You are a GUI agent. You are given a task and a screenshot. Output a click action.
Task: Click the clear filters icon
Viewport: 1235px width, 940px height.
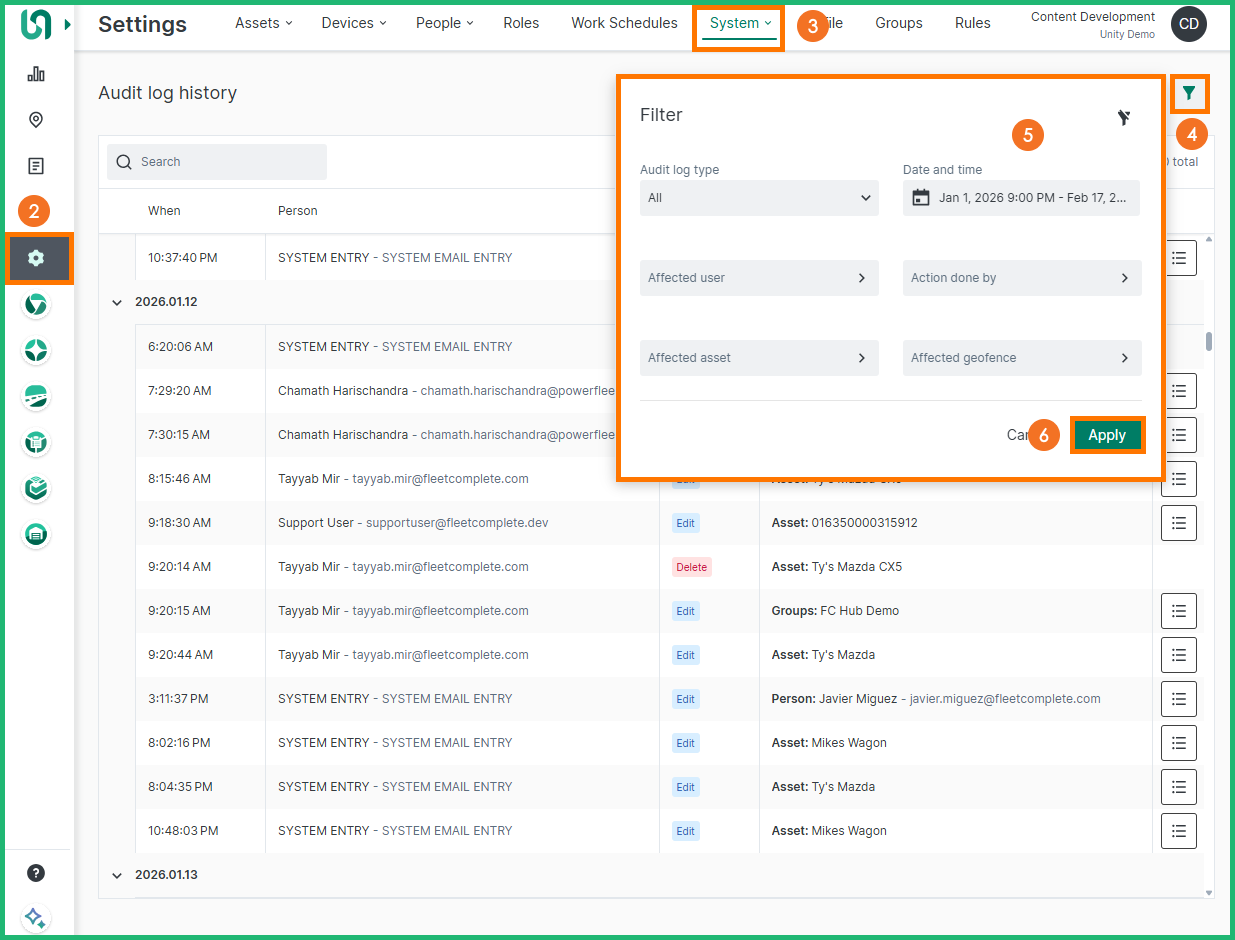pos(1124,118)
